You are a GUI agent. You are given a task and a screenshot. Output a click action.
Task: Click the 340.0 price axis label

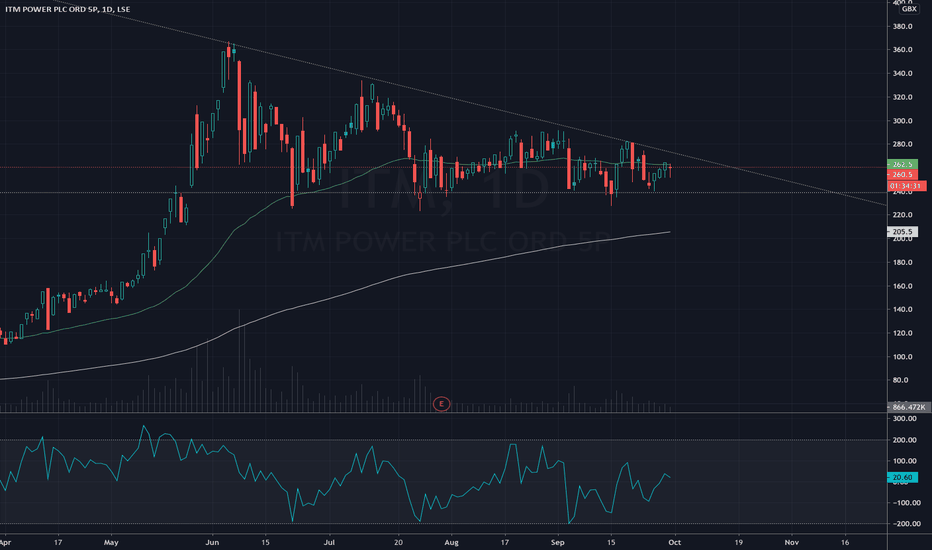pos(902,74)
